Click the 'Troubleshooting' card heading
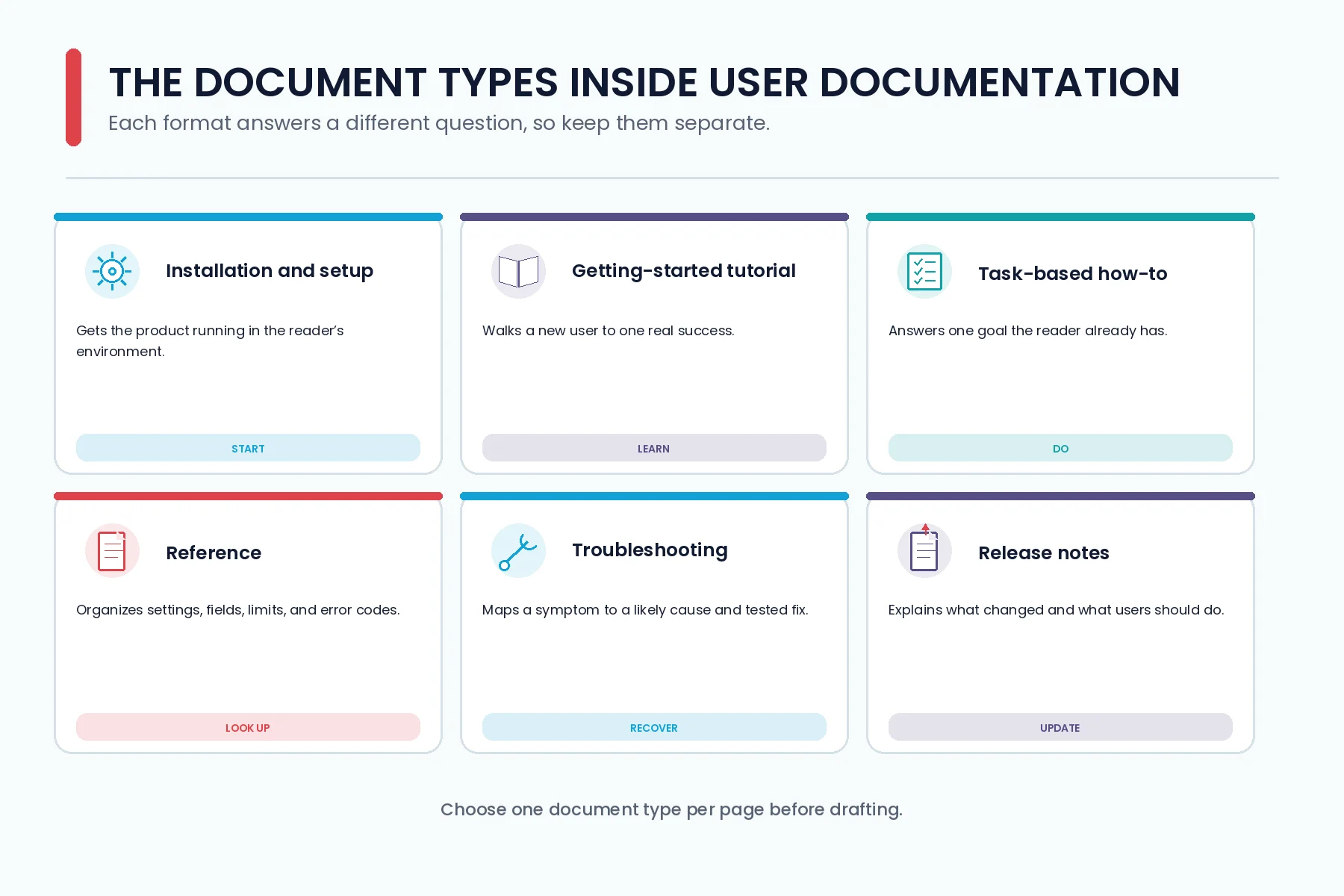 [x=650, y=550]
